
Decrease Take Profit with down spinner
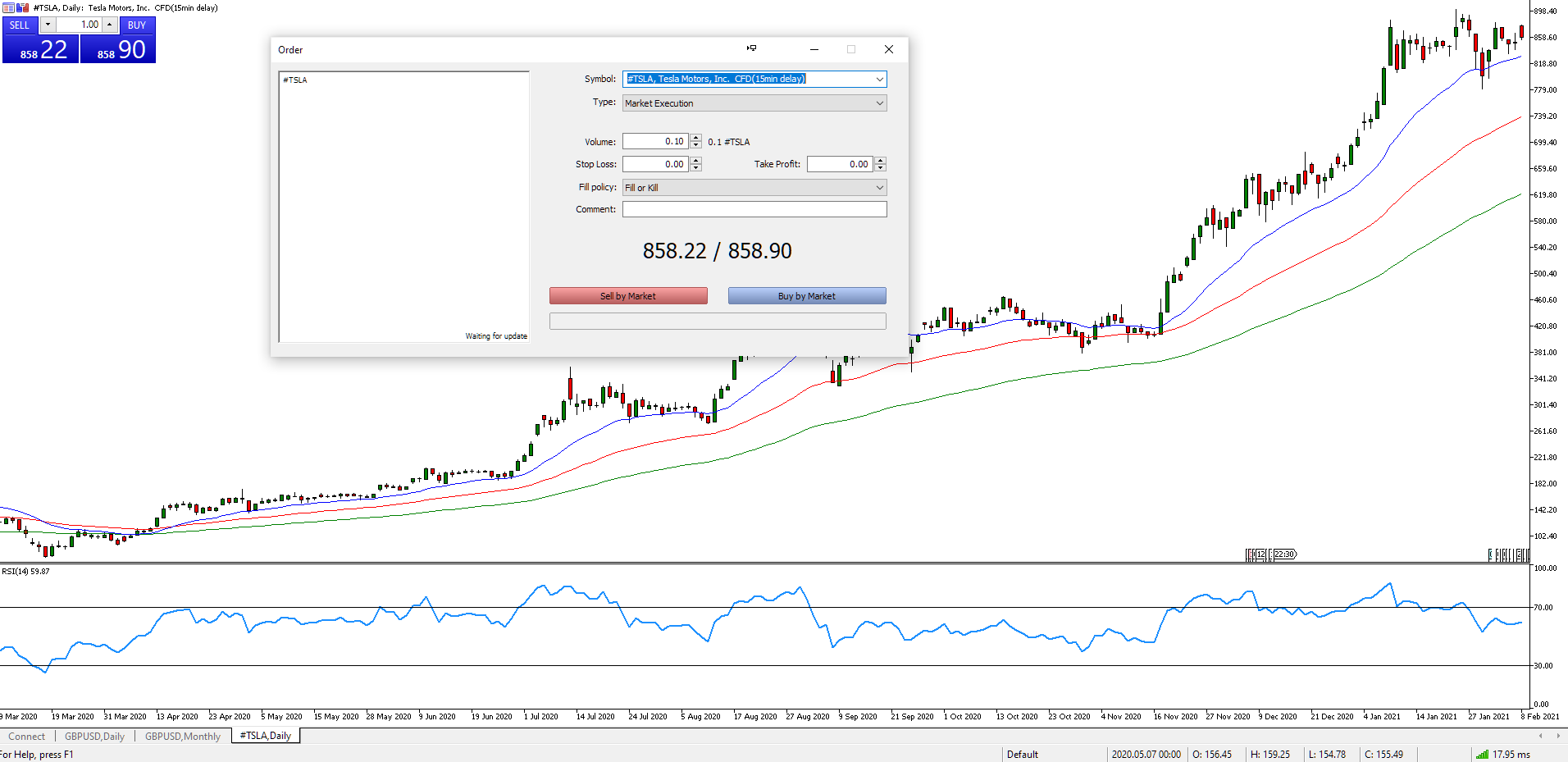tap(880, 168)
